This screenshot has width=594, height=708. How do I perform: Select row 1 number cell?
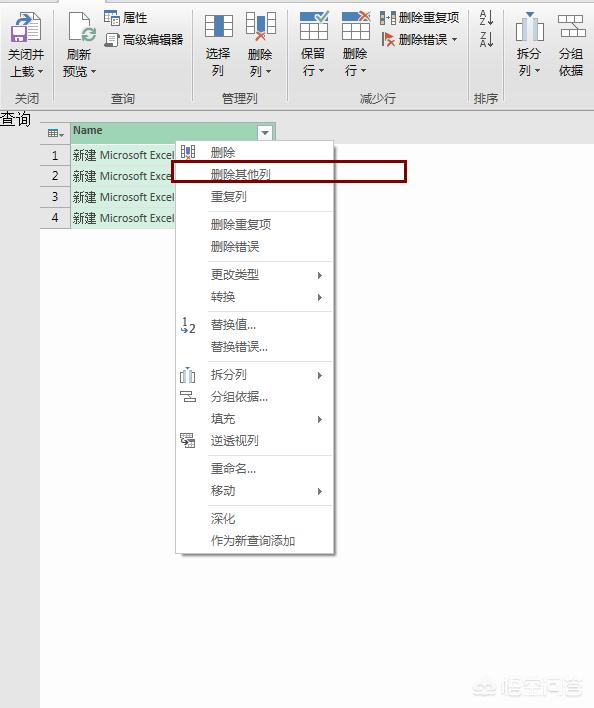(x=55, y=155)
